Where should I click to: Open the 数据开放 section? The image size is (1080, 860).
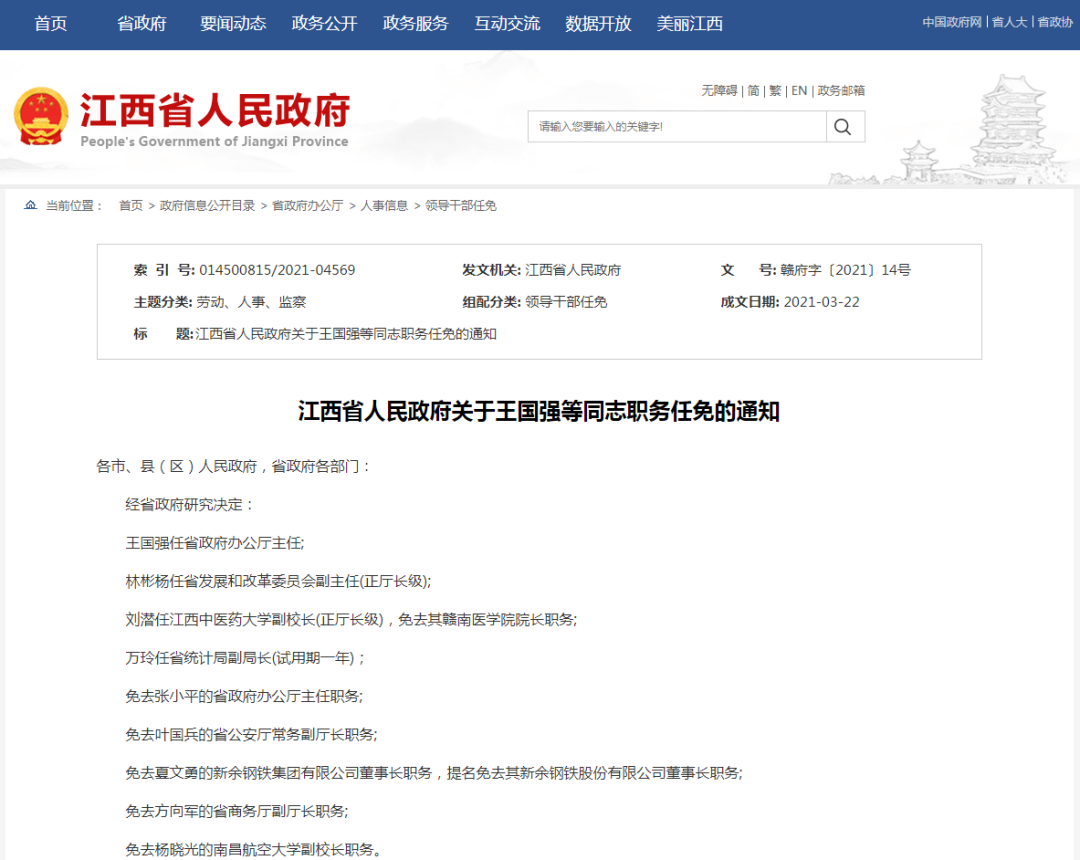(597, 23)
